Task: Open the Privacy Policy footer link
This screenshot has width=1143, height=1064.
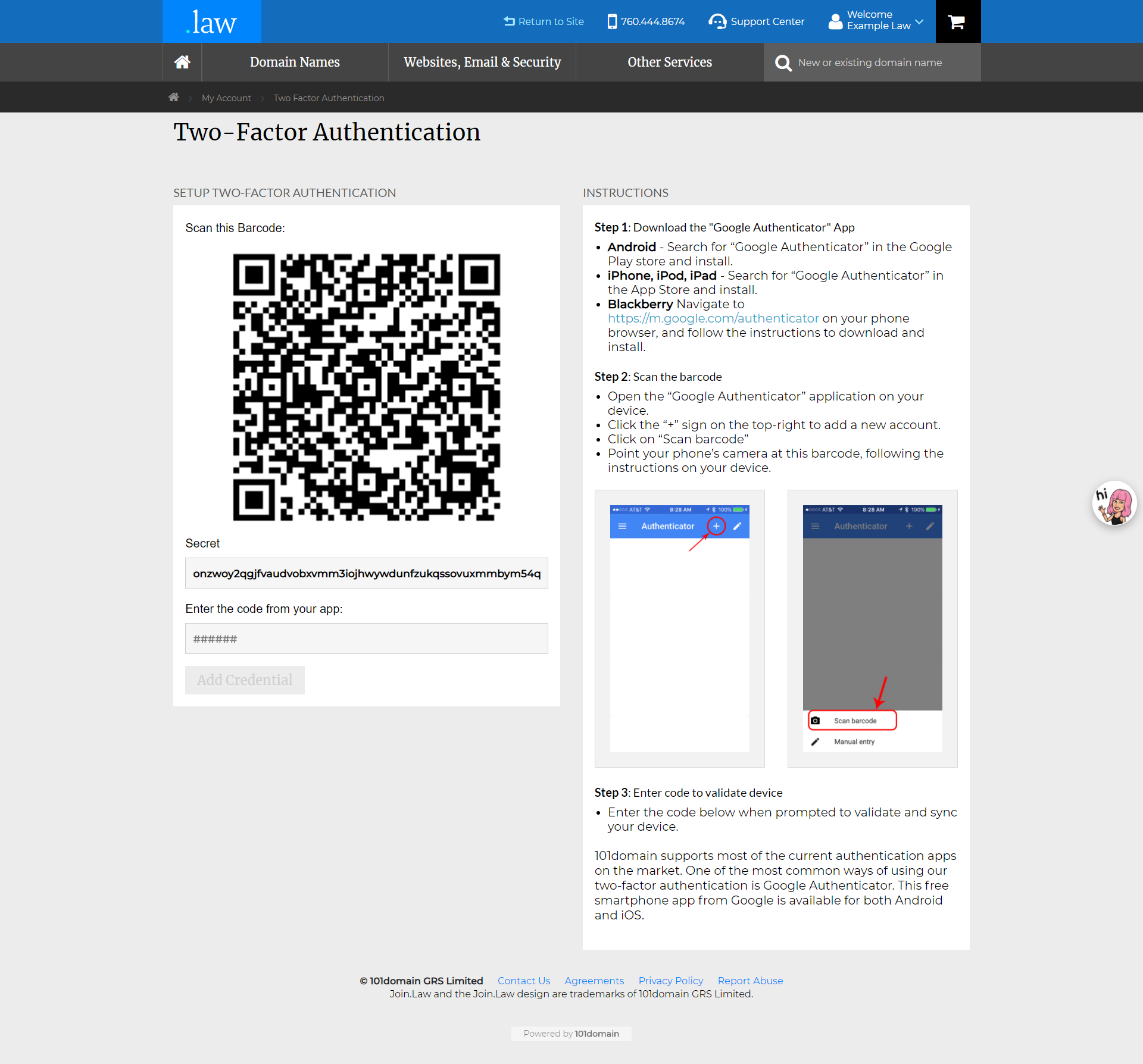Action: [671, 981]
